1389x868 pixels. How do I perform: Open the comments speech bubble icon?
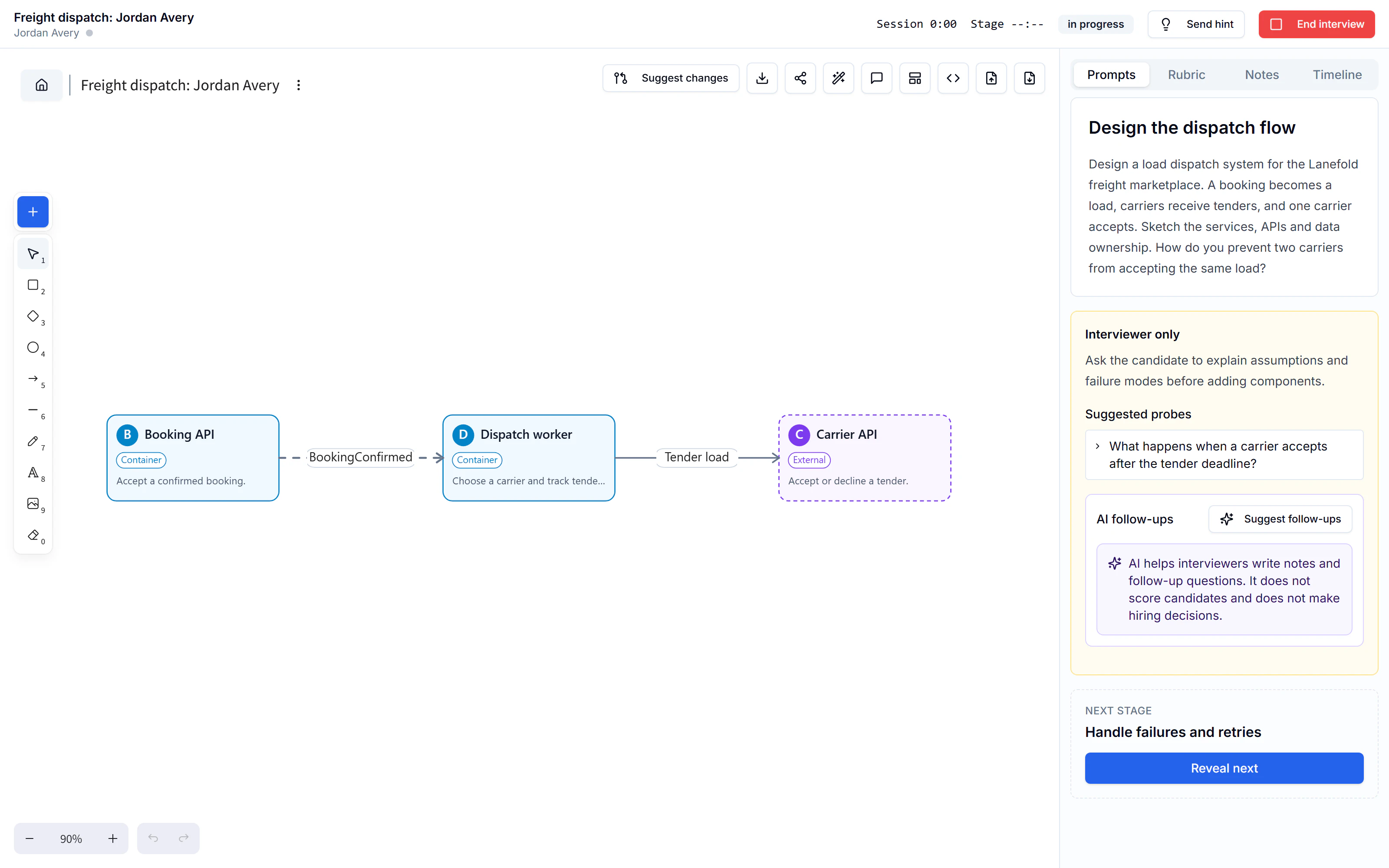(876, 78)
